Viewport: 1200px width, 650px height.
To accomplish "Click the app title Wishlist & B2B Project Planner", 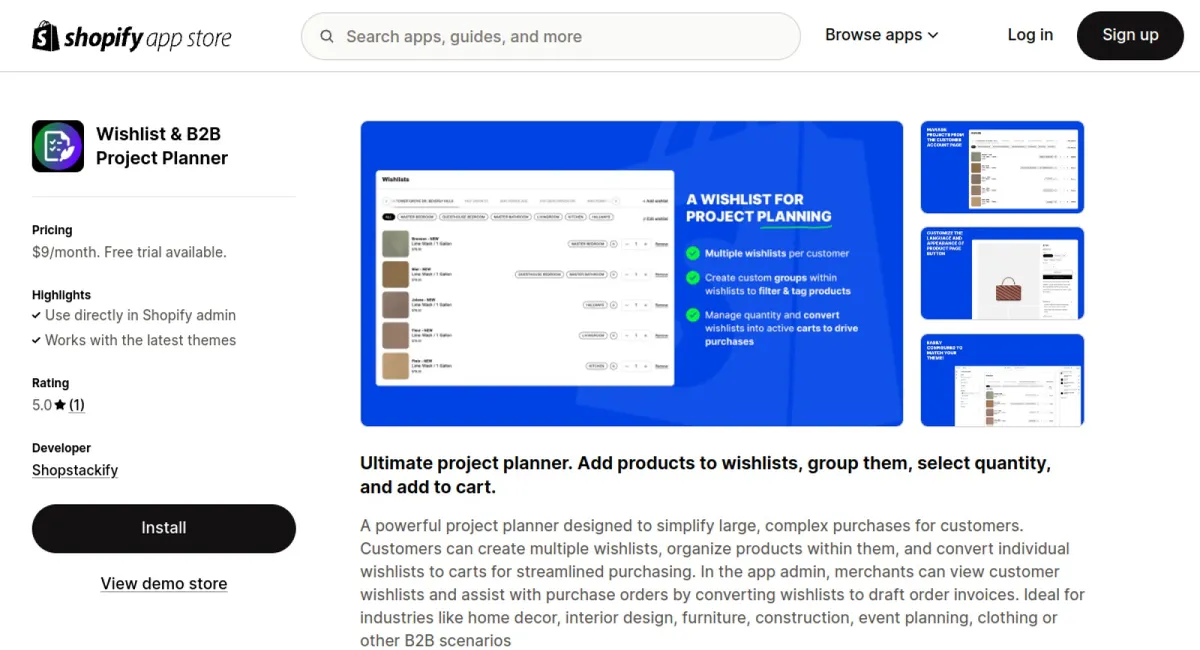I will click(162, 146).
